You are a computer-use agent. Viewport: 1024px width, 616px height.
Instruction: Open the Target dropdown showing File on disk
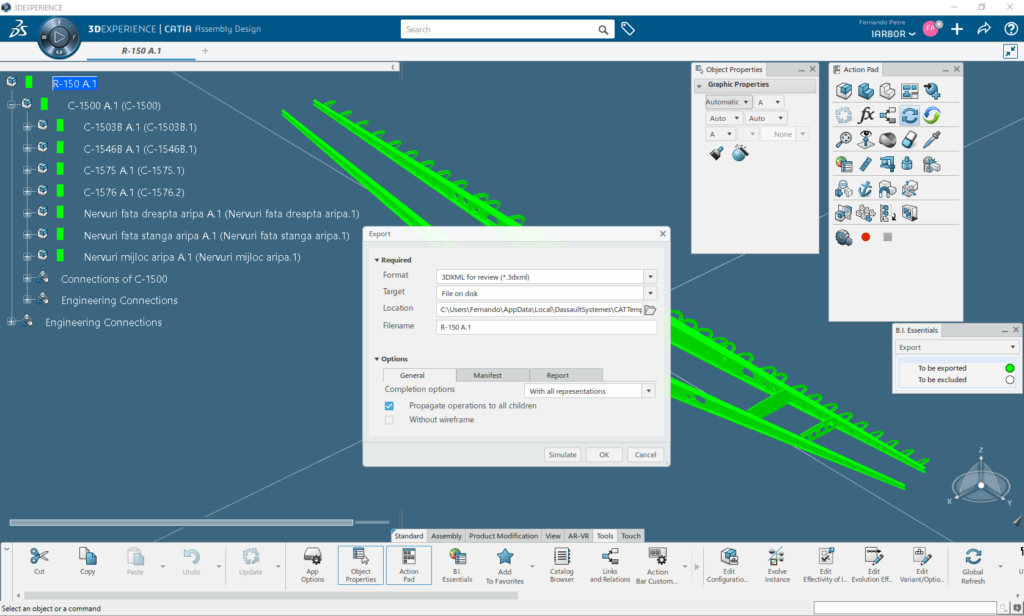[x=650, y=293]
